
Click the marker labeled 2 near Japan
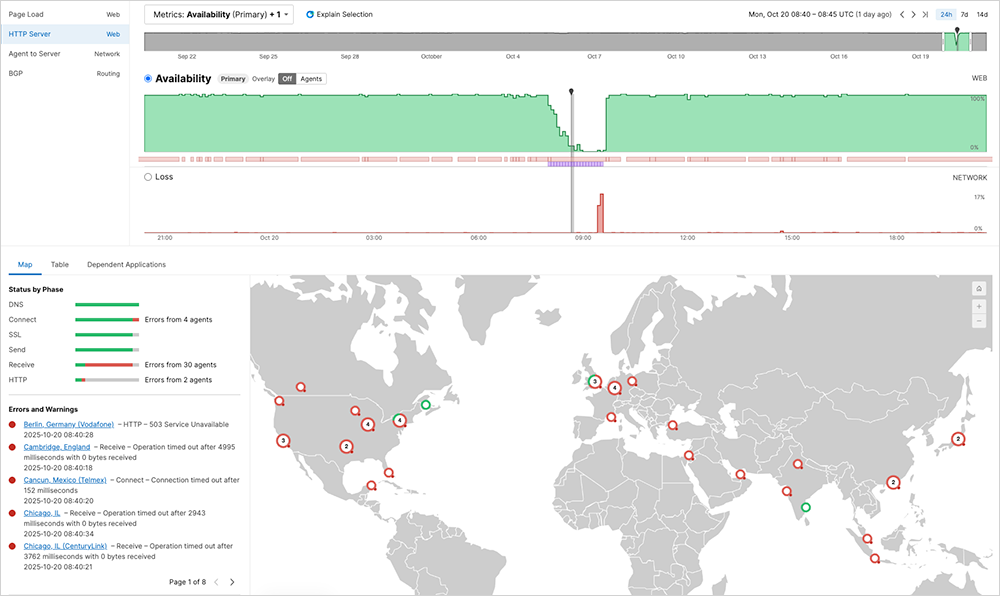point(957,437)
